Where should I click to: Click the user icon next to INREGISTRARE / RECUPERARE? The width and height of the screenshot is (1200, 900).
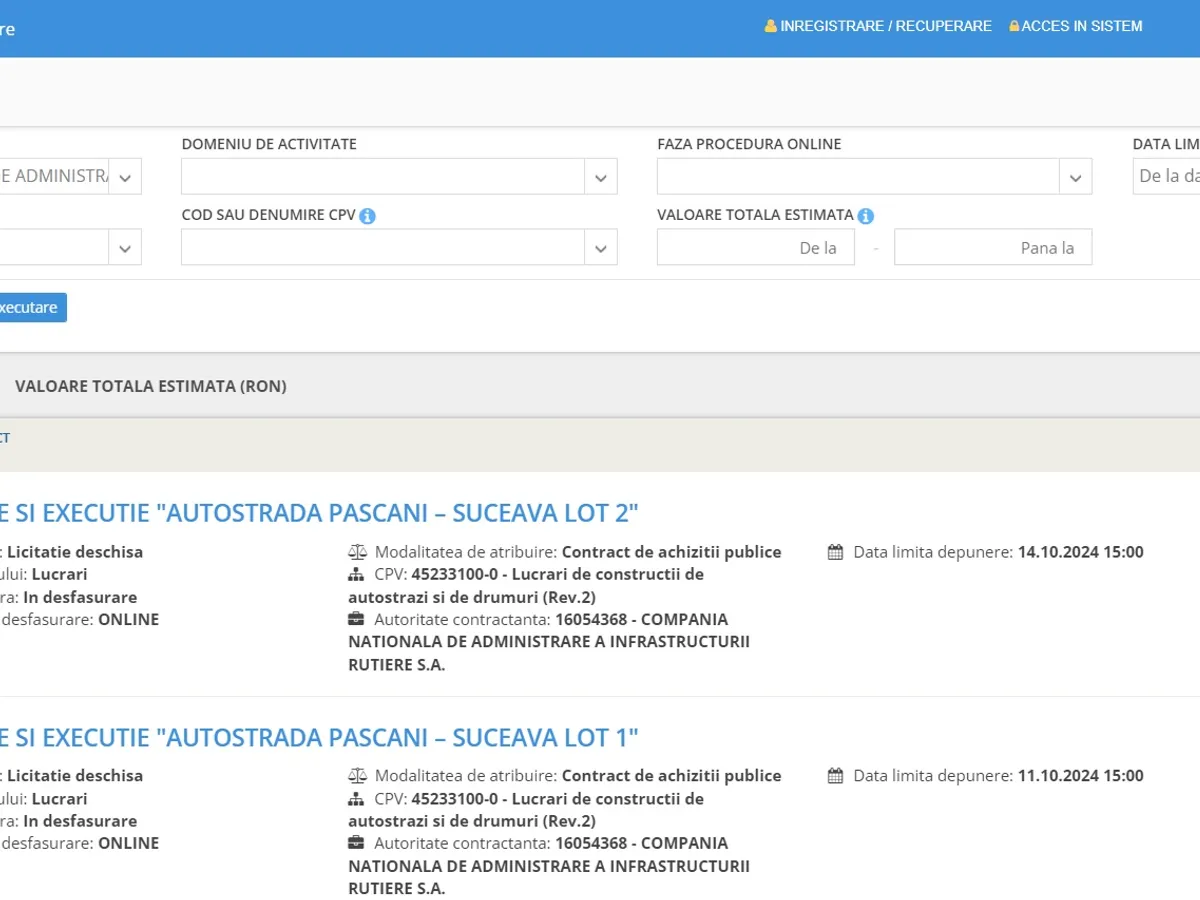pyautogui.click(x=771, y=26)
